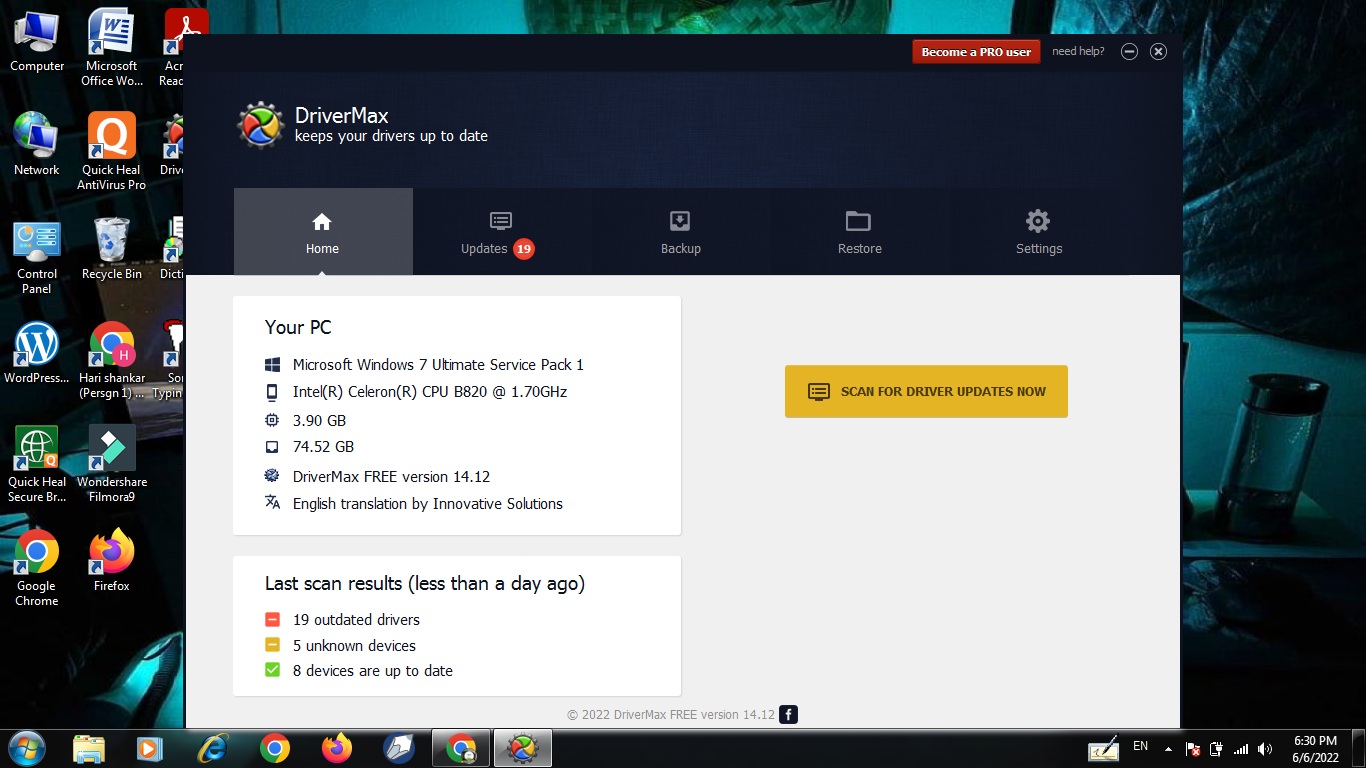The width and height of the screenshot is (1366, 768).
Task: Switch to the Backup tab
Action: (680, 232)
